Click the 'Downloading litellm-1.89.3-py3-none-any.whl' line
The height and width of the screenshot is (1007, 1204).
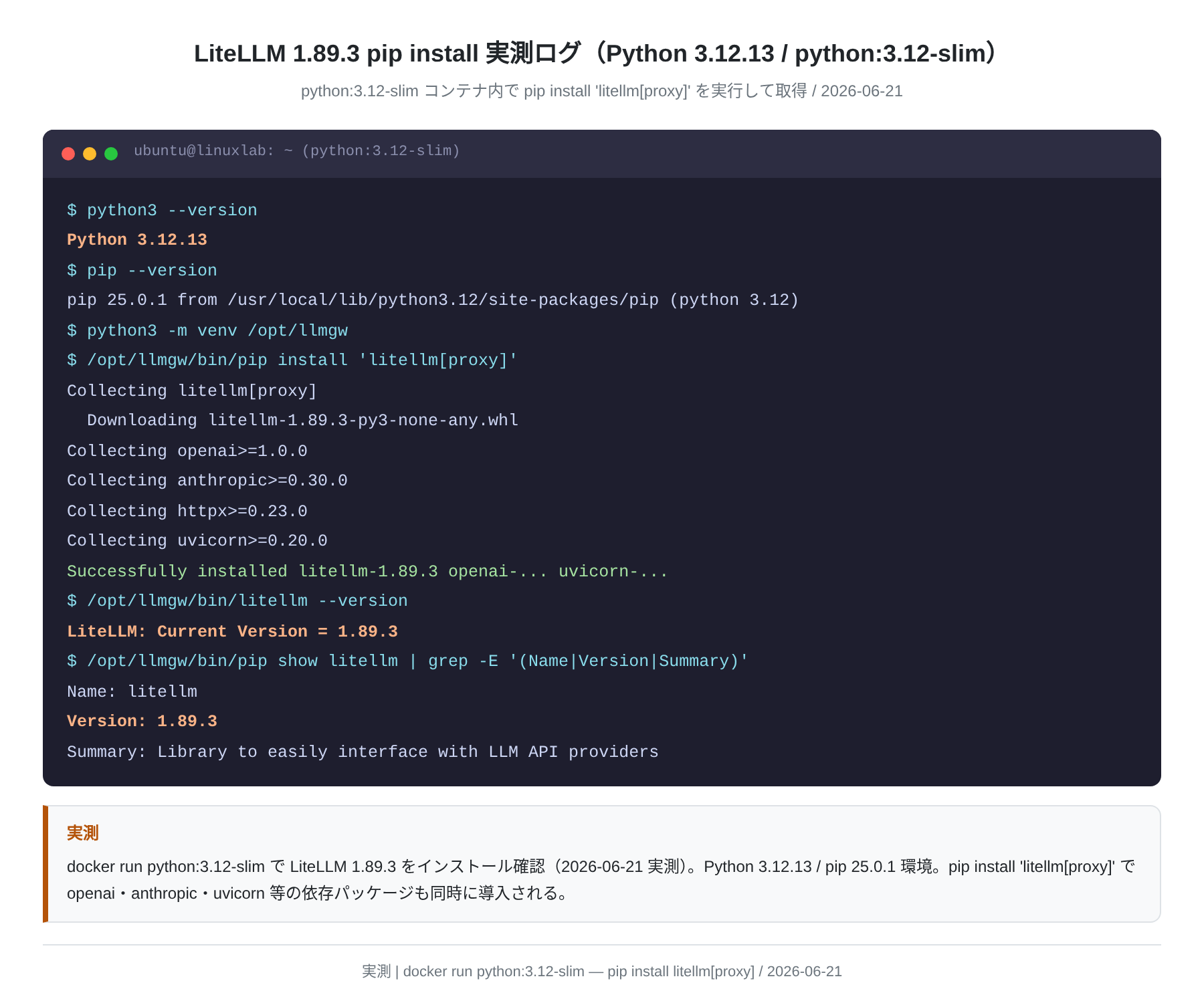(x=302, y=420)
